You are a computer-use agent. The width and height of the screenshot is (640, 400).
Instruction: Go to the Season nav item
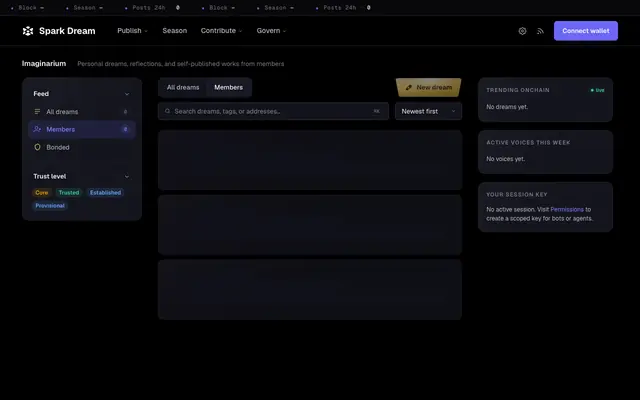coord(175,31)
